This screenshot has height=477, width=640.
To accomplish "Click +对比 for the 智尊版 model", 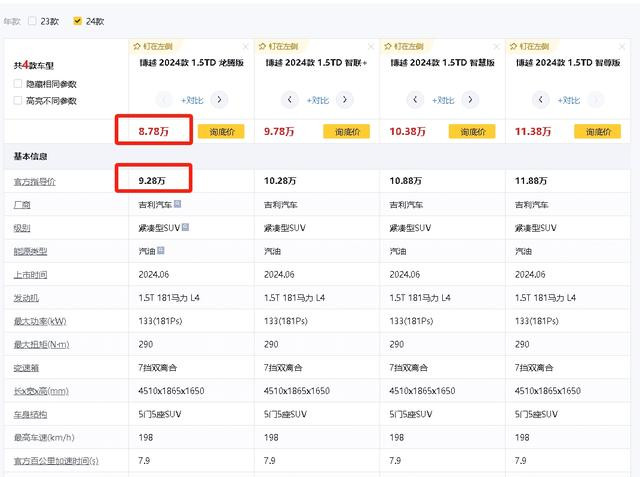I will (x=569, y=100).
